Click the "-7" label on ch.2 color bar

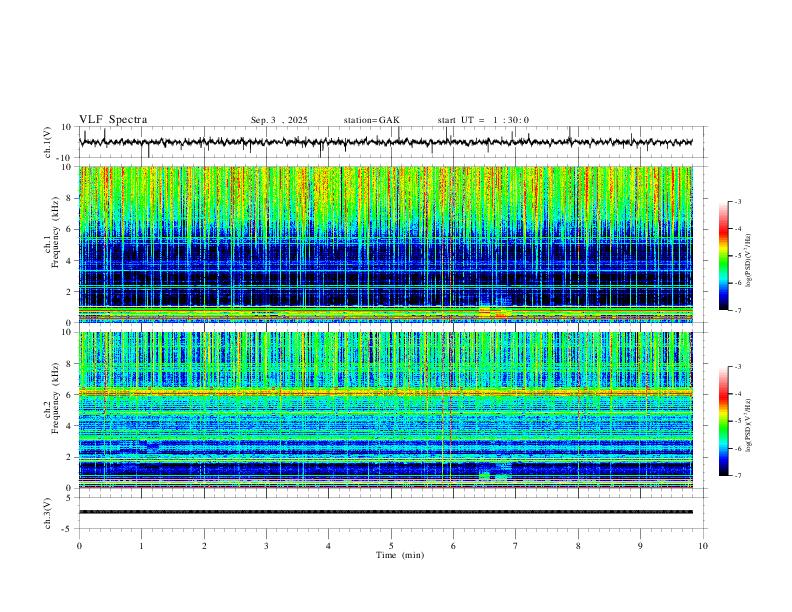pyautogui.click(x=737, y=476)
